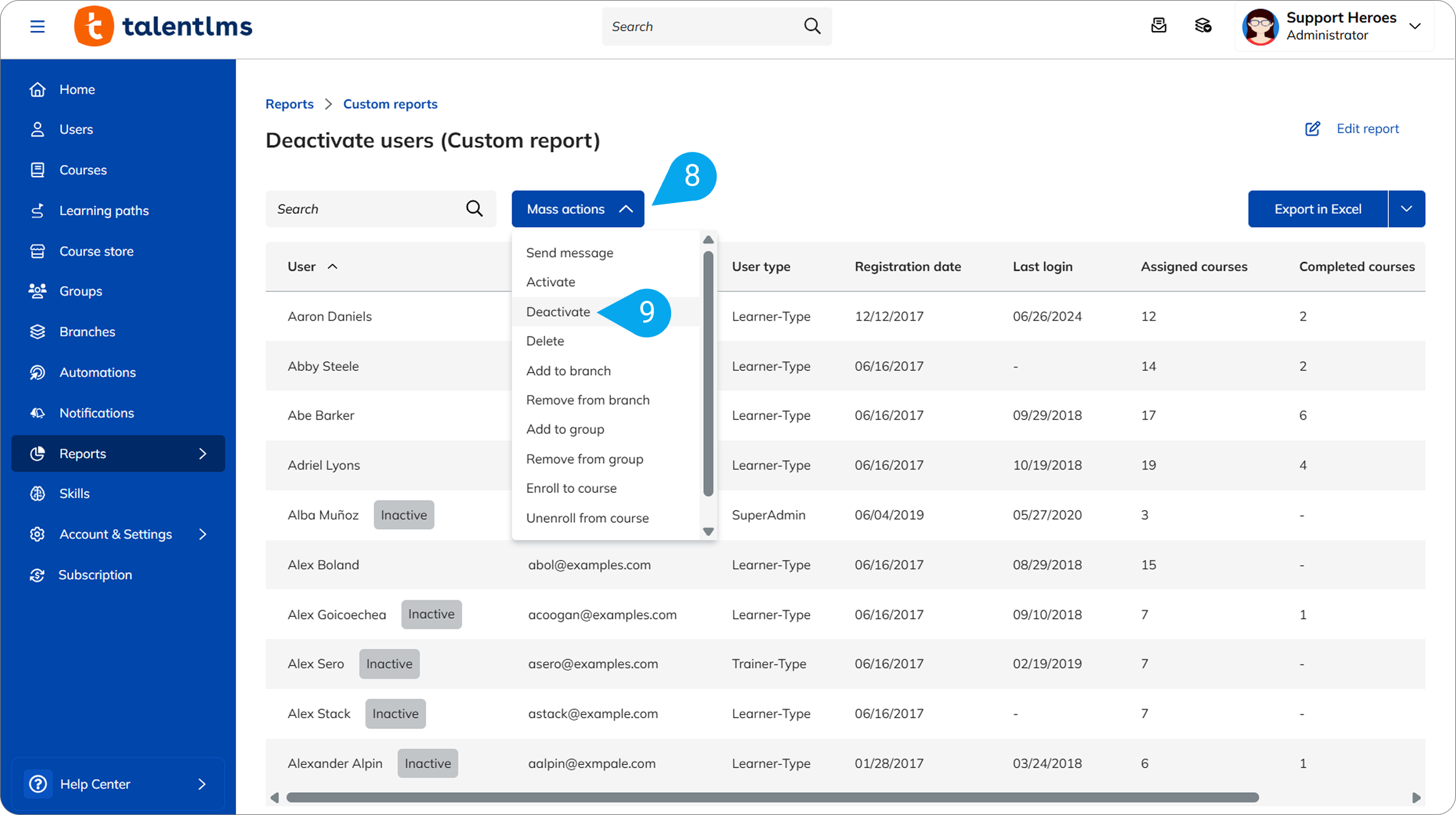Viewport: 1456px width, 815px height.
Task: Click the Course store sidebar icon
Action: pos(37,251)
